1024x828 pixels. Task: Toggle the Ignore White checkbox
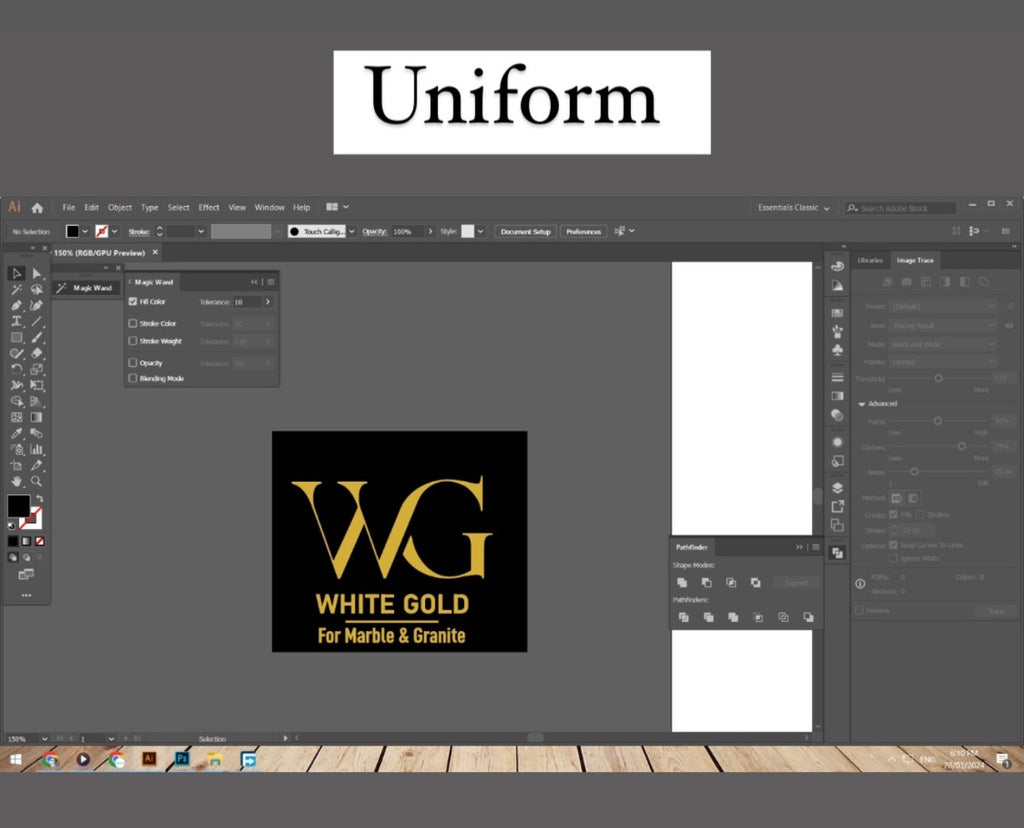[x=893, y=558]
